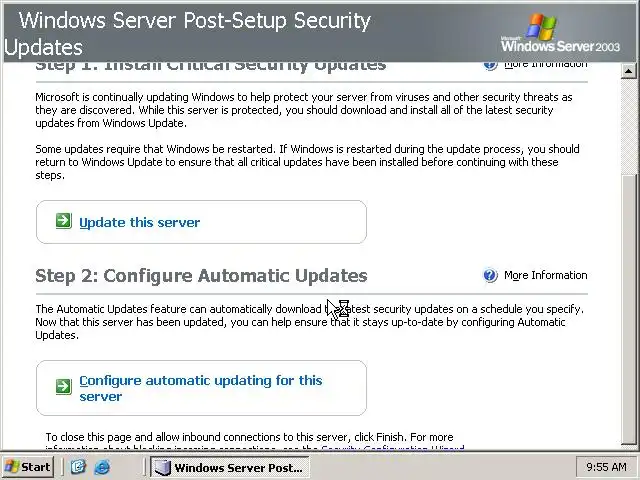Click the partially hidden Step 1 help icon
640x480 pixels.
490,64
